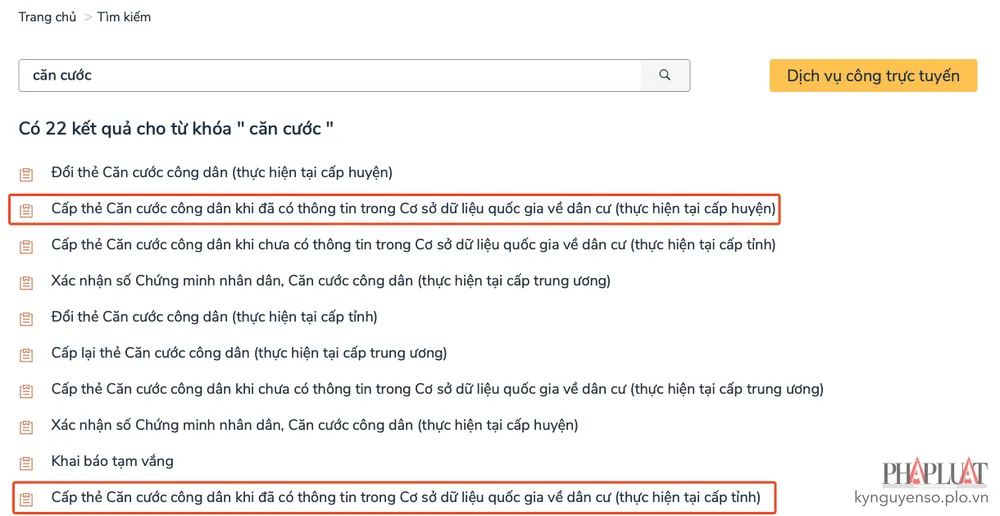The image size is (1000, 516).
Task: Click Tìm kiếm breadcrumb
Action: point(124,17)
